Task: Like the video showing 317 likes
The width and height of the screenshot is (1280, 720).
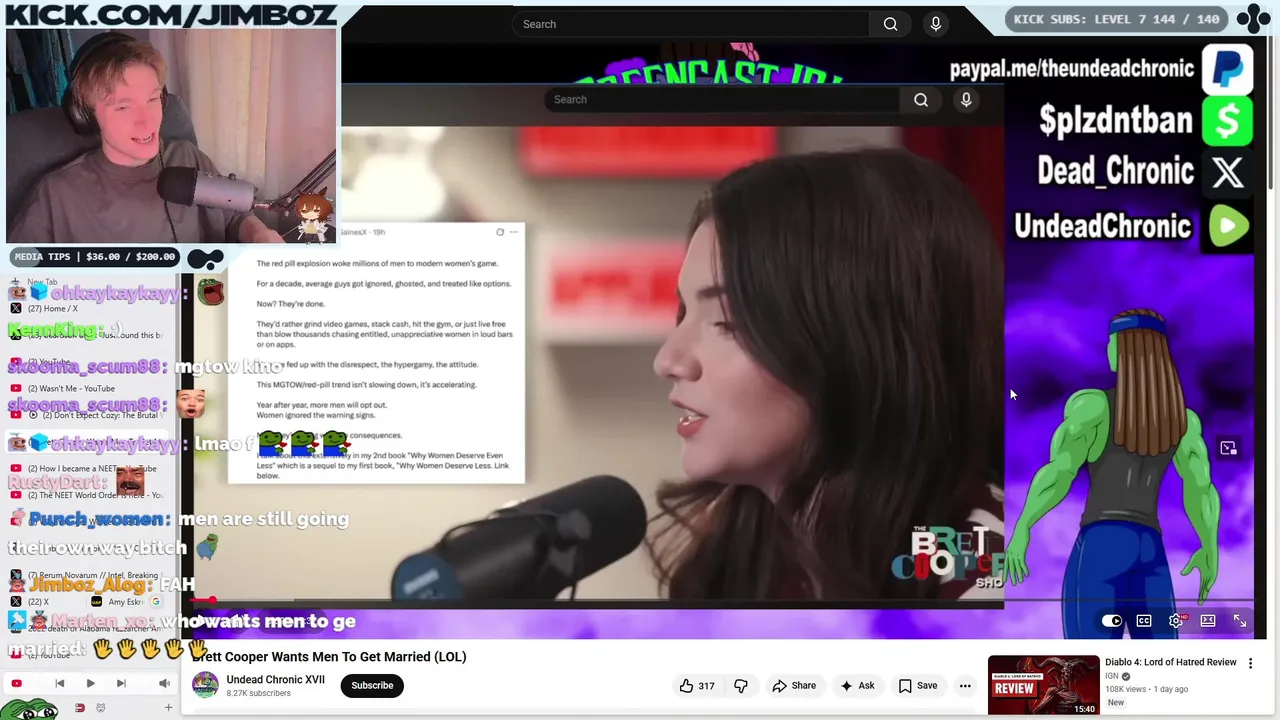Action: point(697,686)
